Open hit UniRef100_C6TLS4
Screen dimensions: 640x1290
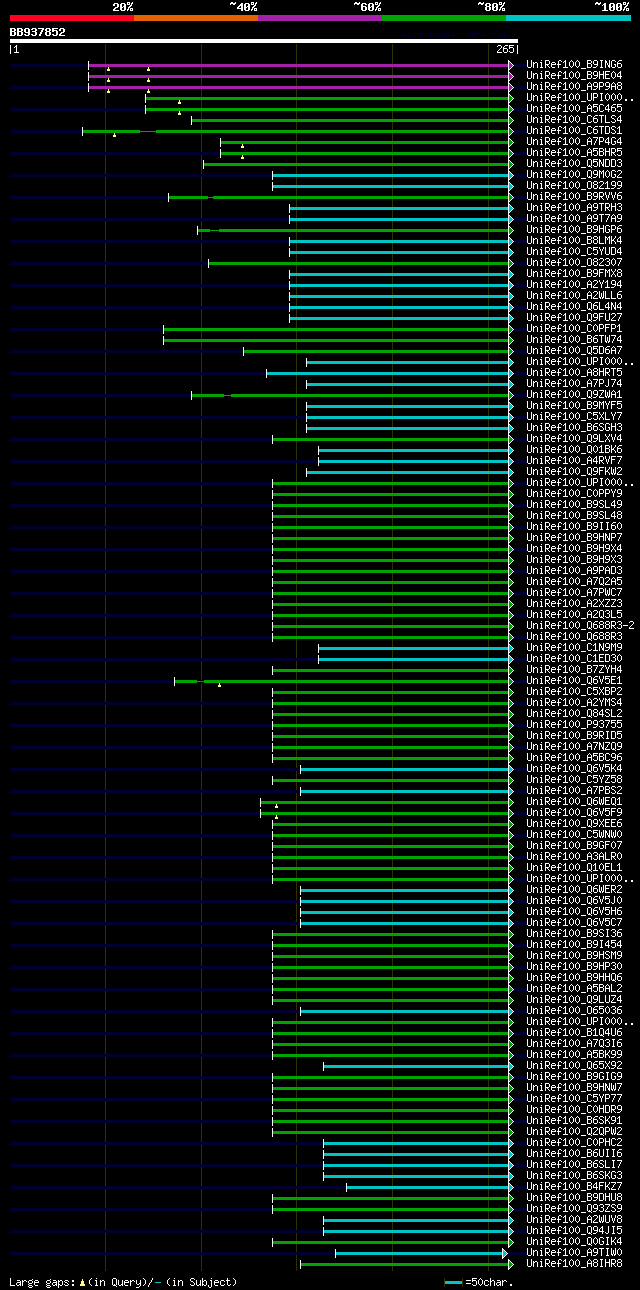point(574,120)
